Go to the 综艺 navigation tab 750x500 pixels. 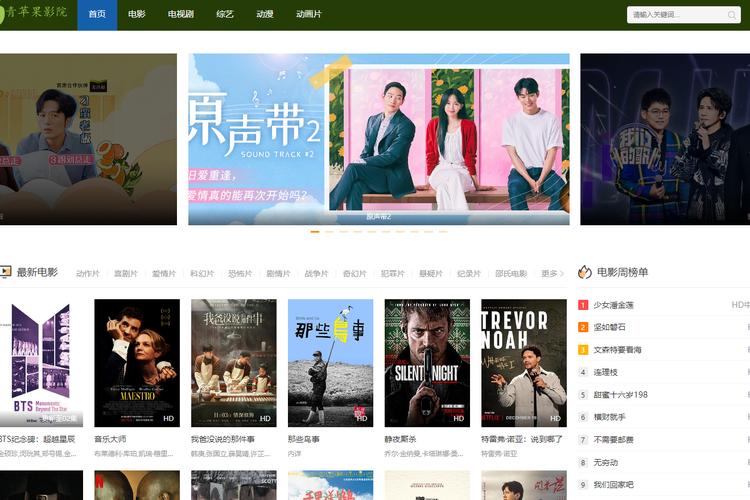pyautogui.click(x=225, y=15)
